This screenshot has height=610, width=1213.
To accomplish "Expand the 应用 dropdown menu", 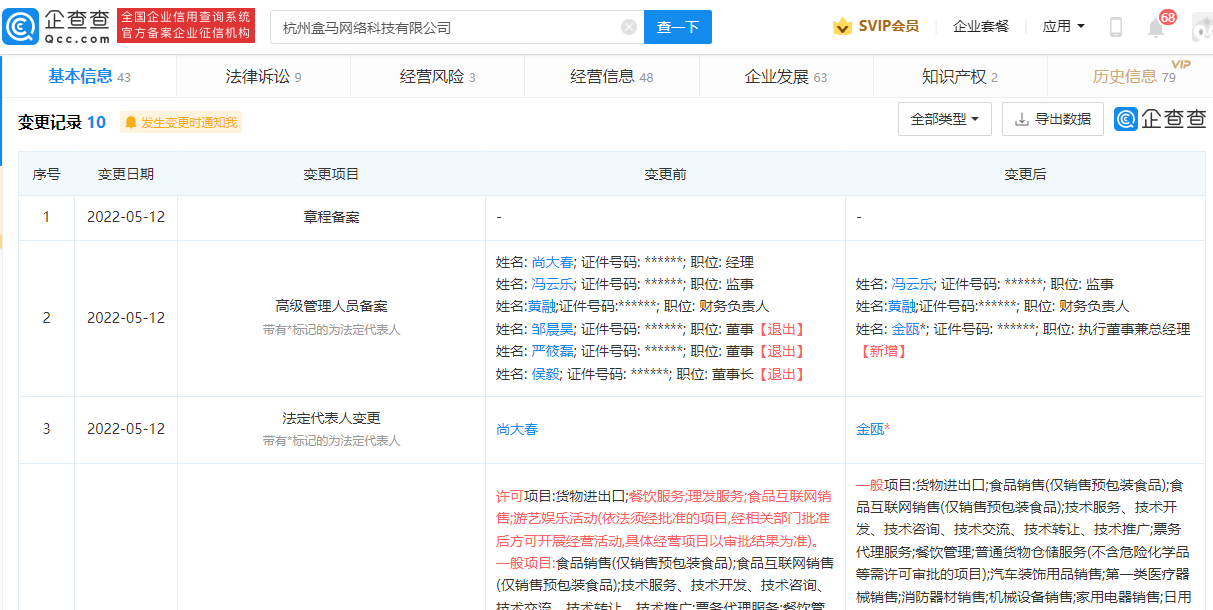I will [x=1064, y=27].
